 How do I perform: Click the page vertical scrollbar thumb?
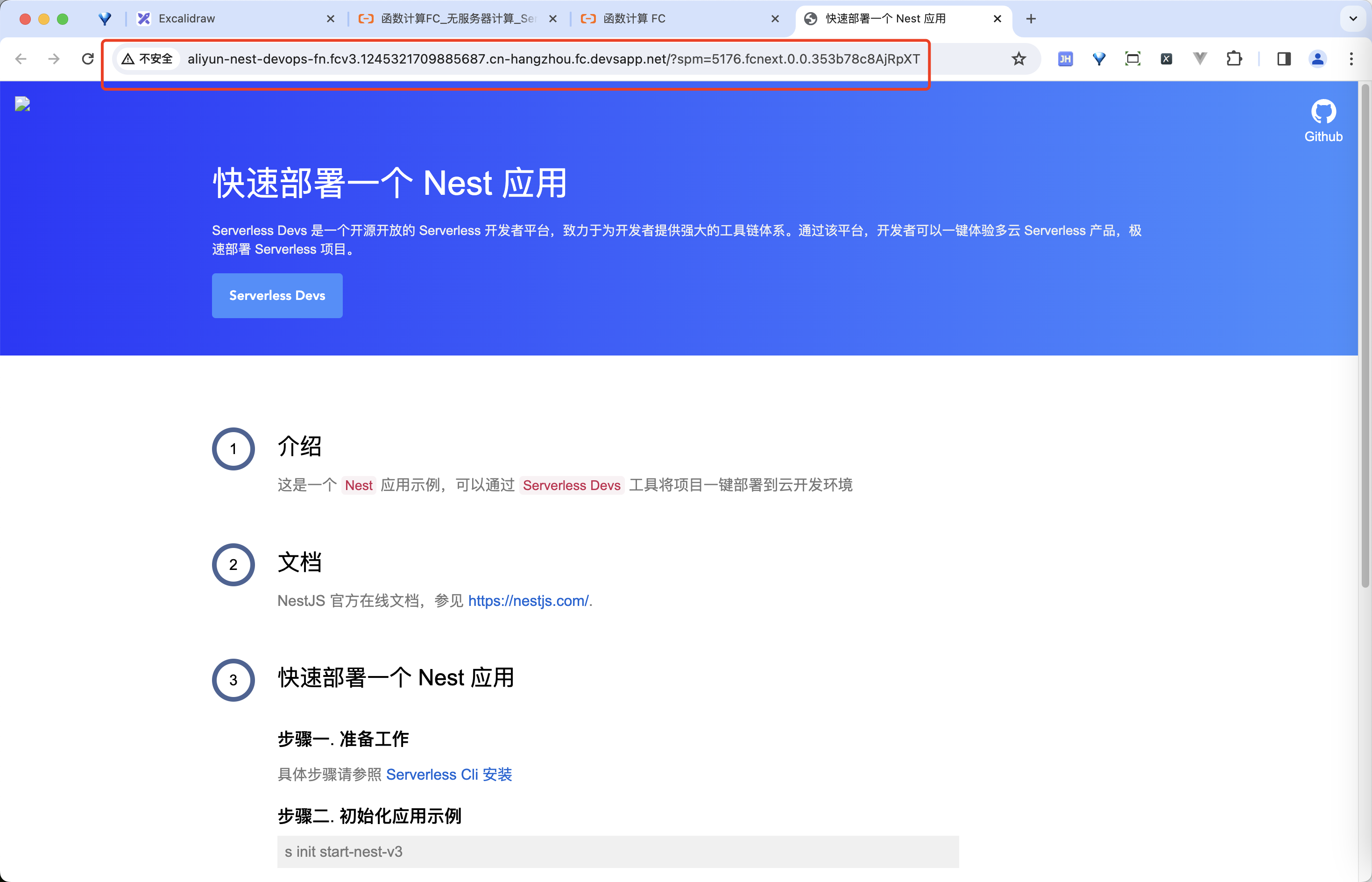(1365, 335)
